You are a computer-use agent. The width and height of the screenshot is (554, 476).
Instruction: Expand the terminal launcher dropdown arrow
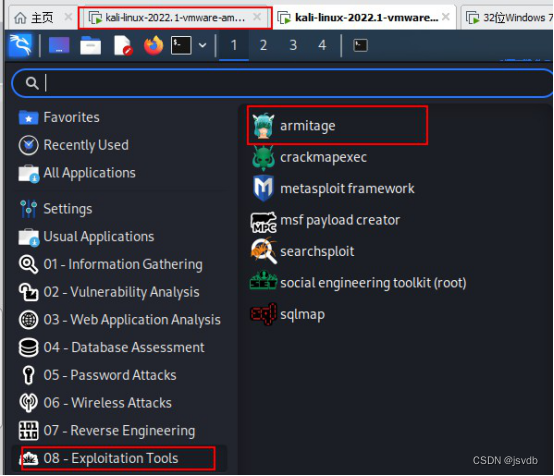pos(202,45)
